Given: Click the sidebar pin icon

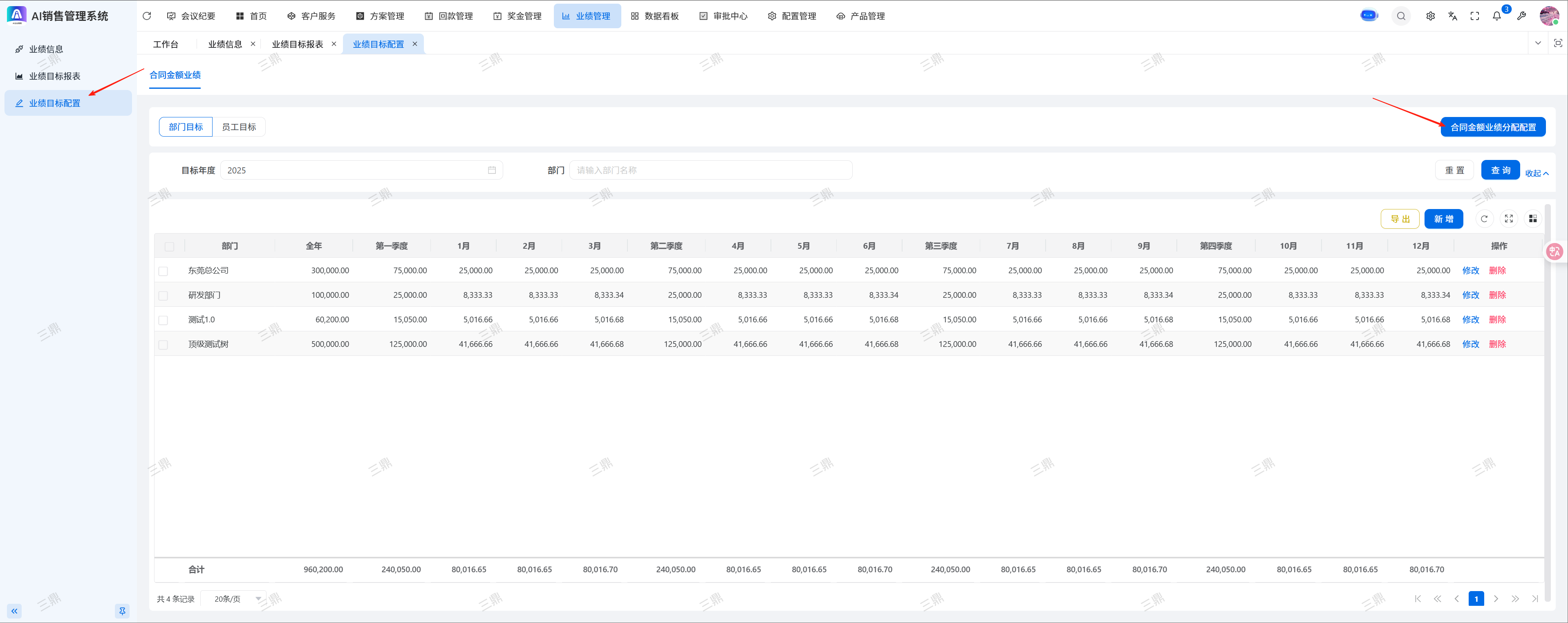Looking at the screenshot, I should click(x=122, y=611).
